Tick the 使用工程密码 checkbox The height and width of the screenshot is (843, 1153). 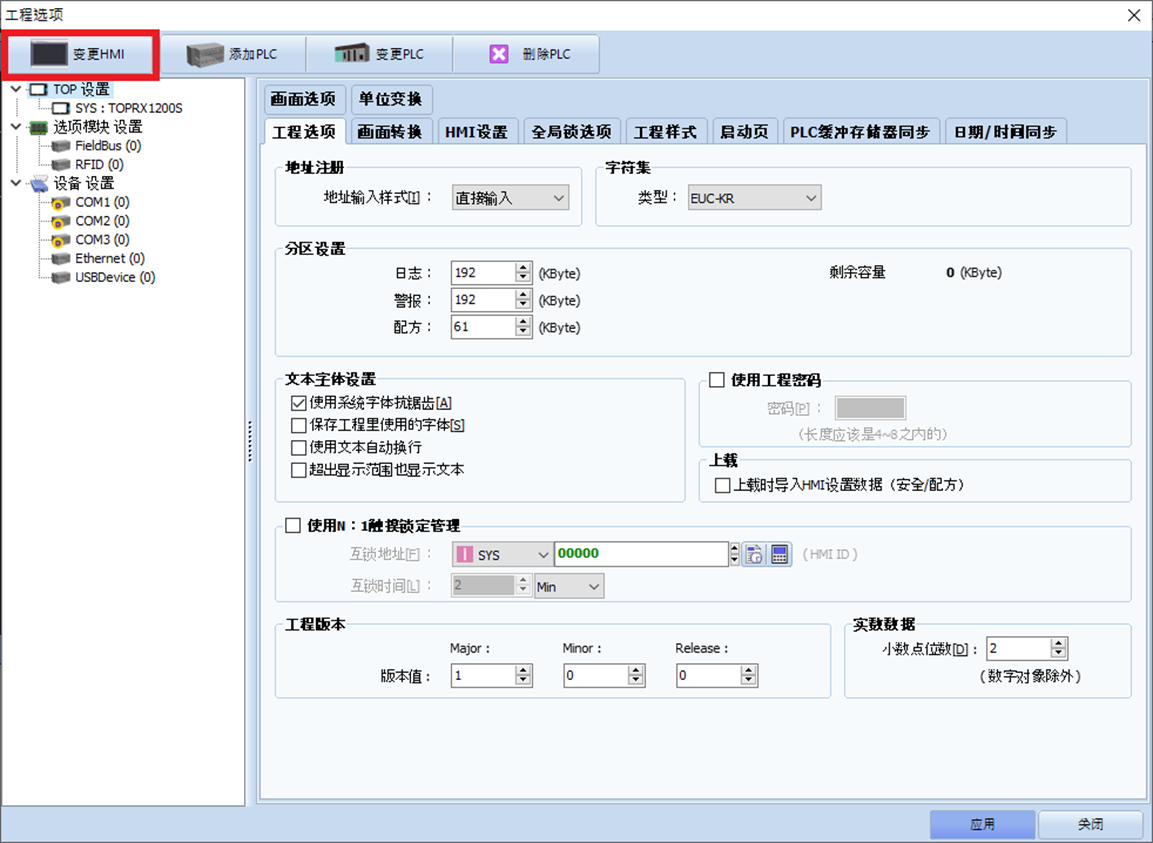click(x=717, y=380)
